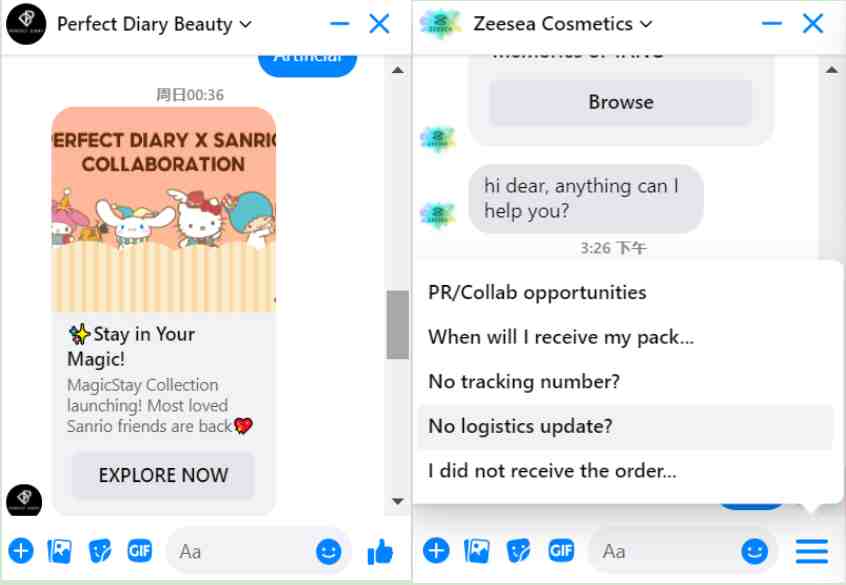846x585 pixels.
Task: Attach a photo in Zeesea Cosmetics chat
Action: (x=477, y=551)
